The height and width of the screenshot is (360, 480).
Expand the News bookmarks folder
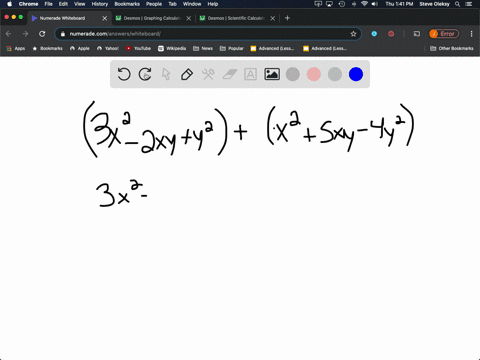(203, 48)
